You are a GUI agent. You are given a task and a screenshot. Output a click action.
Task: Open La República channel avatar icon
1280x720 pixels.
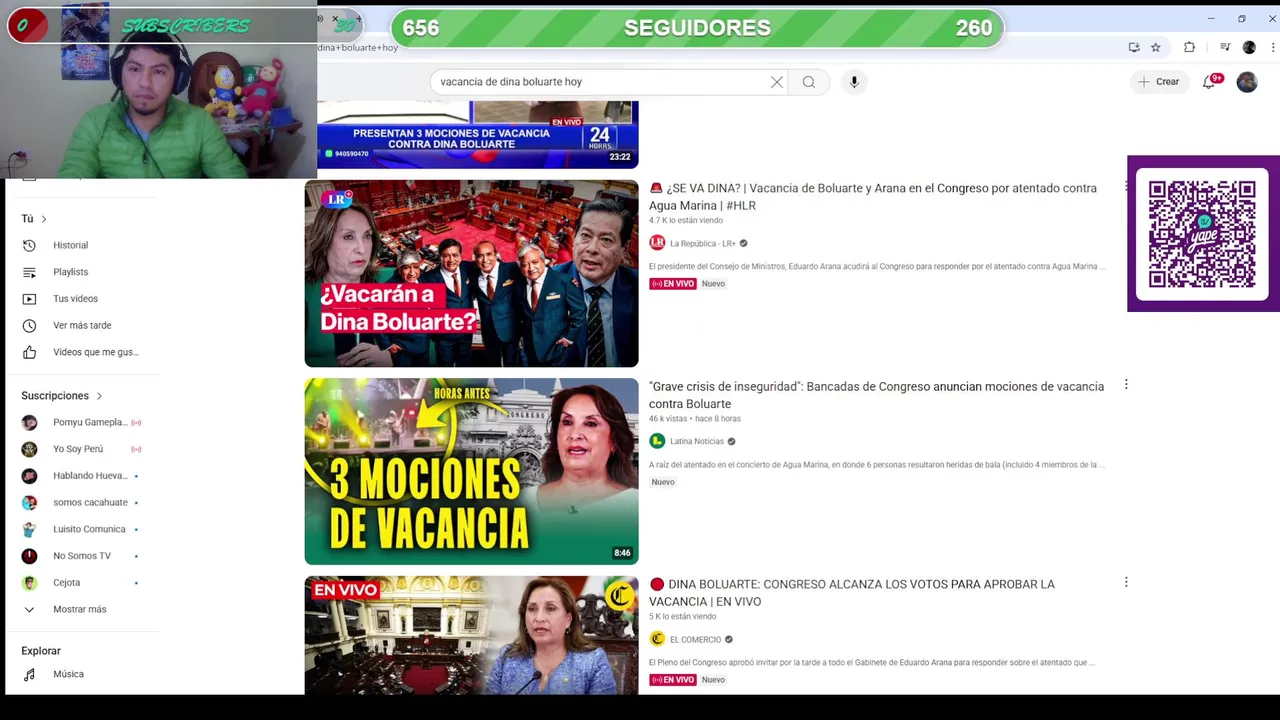(x=657, y=243)
